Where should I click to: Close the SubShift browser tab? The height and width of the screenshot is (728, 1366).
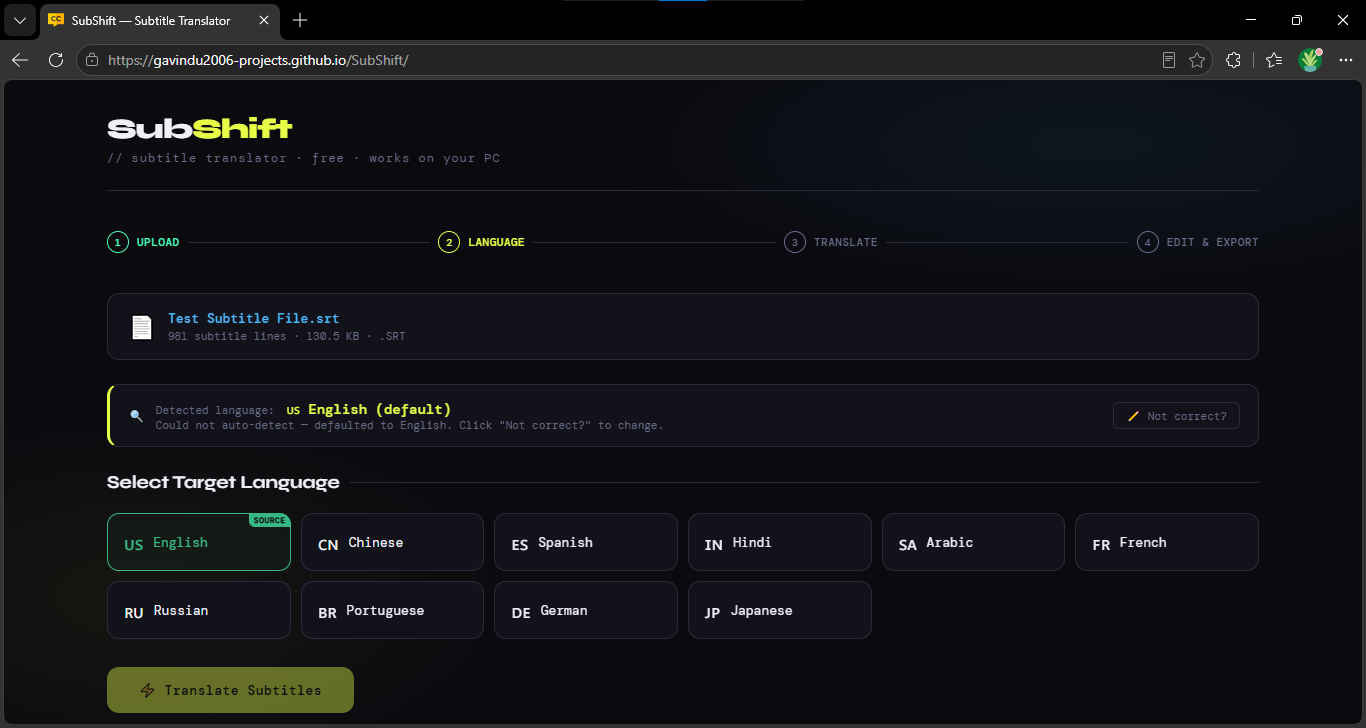pyautogui.click(x=263, y=20)
